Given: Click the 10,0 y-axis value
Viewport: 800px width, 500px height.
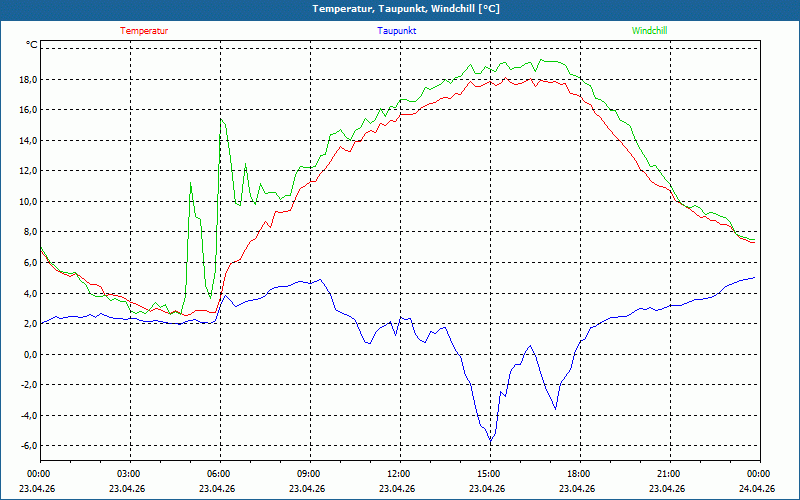Looking at the screenshot, I should coord(29,202).
